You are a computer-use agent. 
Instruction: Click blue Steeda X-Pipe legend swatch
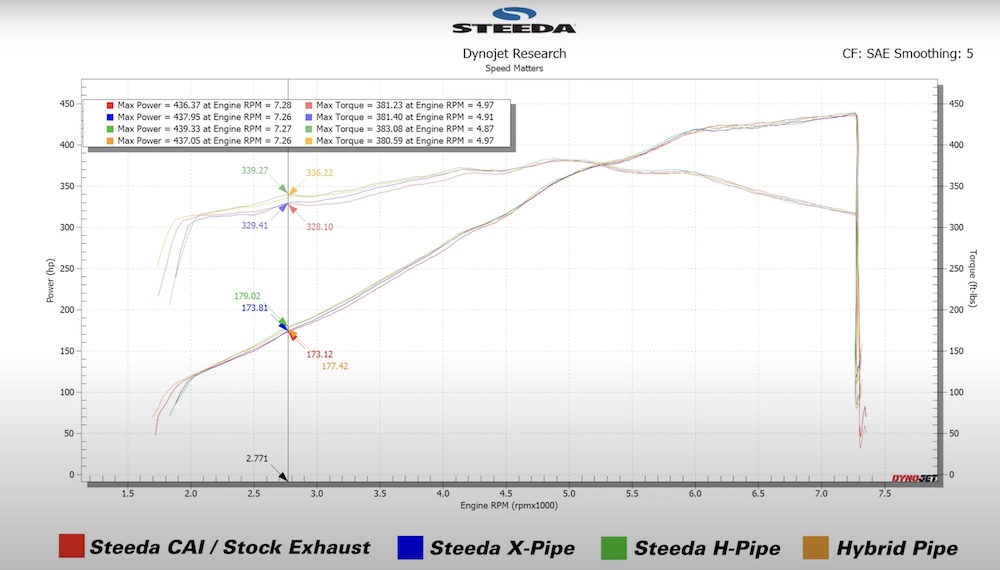pos(410,547)
